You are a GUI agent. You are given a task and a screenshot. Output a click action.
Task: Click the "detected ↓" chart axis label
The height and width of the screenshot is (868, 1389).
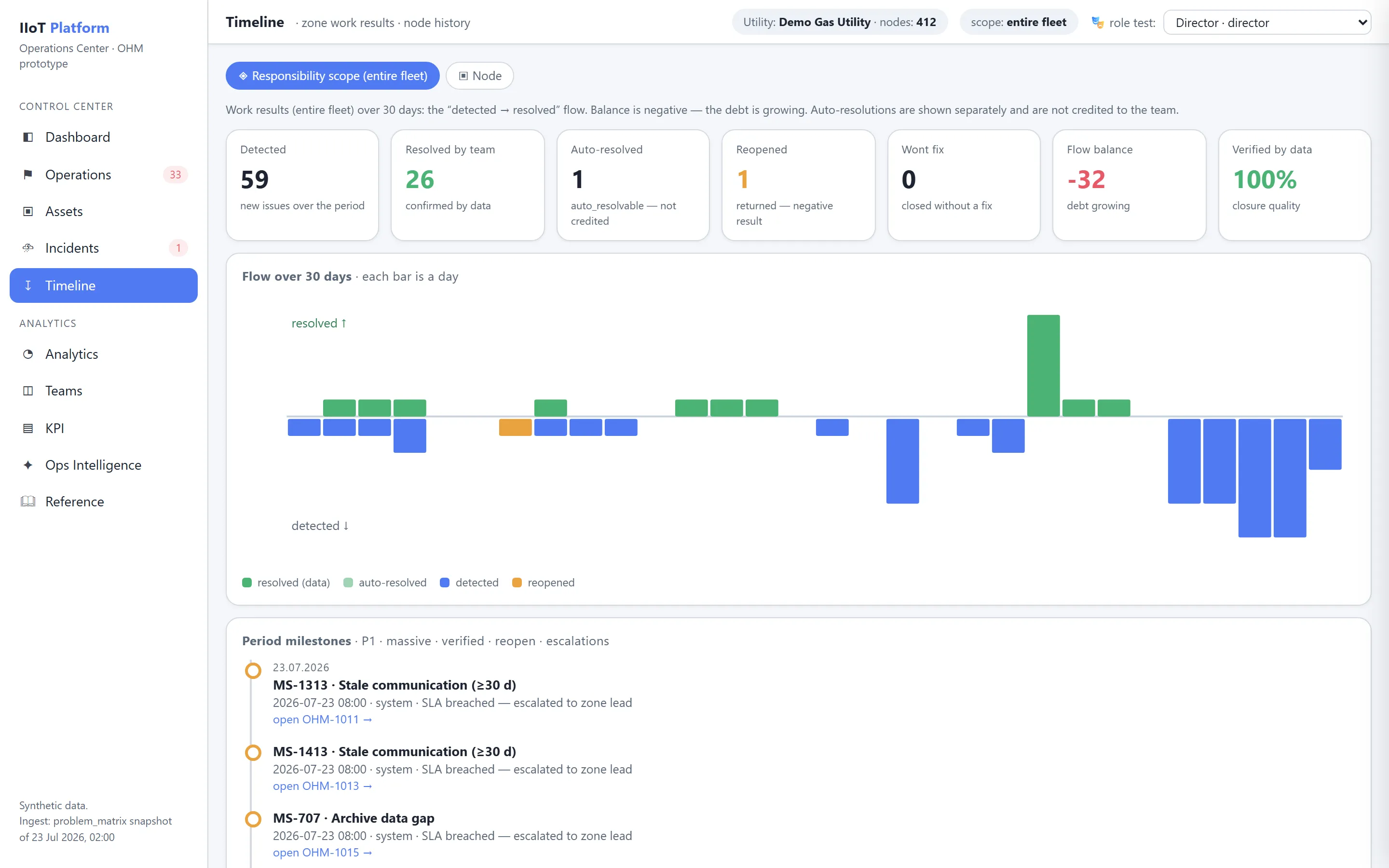pyautogui.click(x=320, y=526)
